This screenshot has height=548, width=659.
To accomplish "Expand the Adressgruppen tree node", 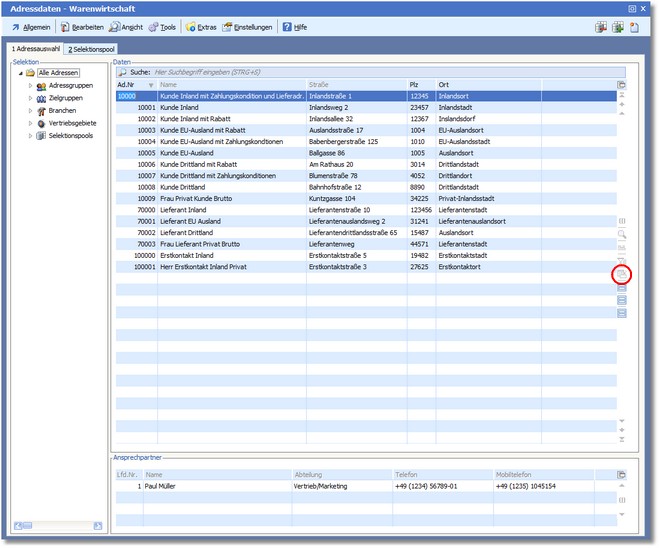I will click(30, 86).
